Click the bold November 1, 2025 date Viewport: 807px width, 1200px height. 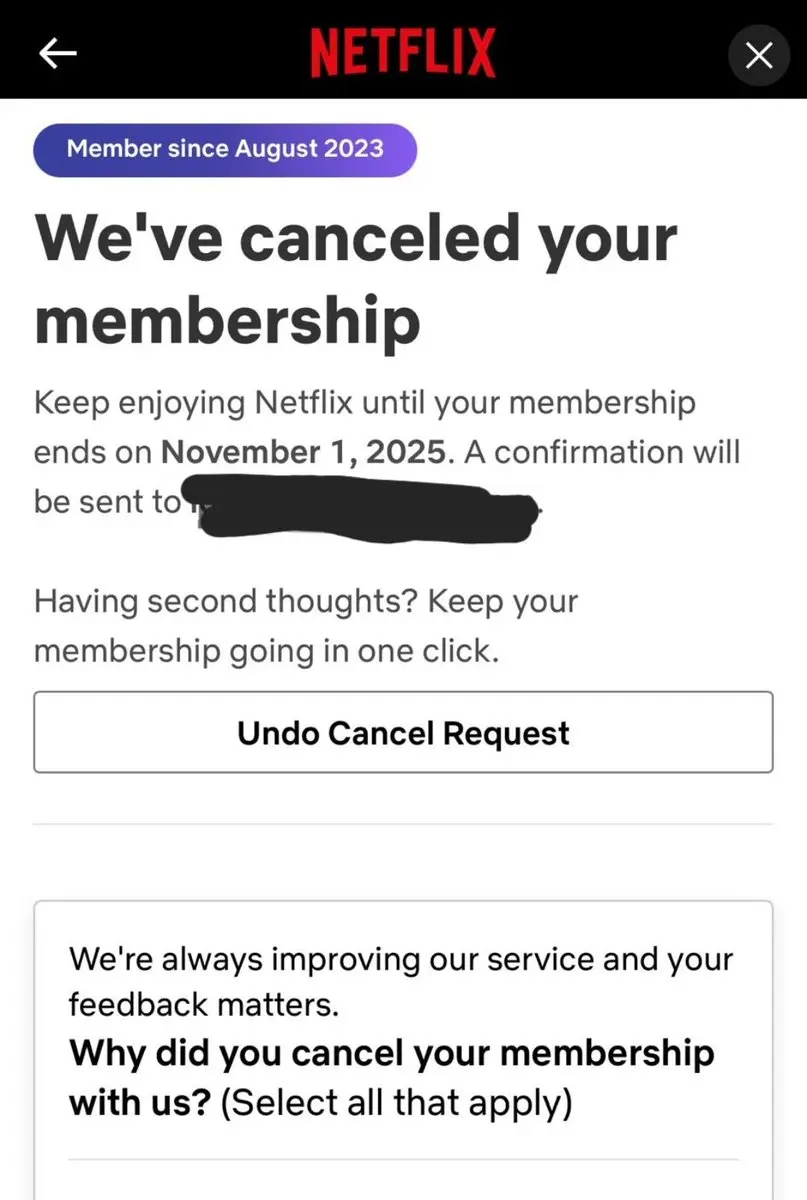pyautogui.click(x=302, y=452)
